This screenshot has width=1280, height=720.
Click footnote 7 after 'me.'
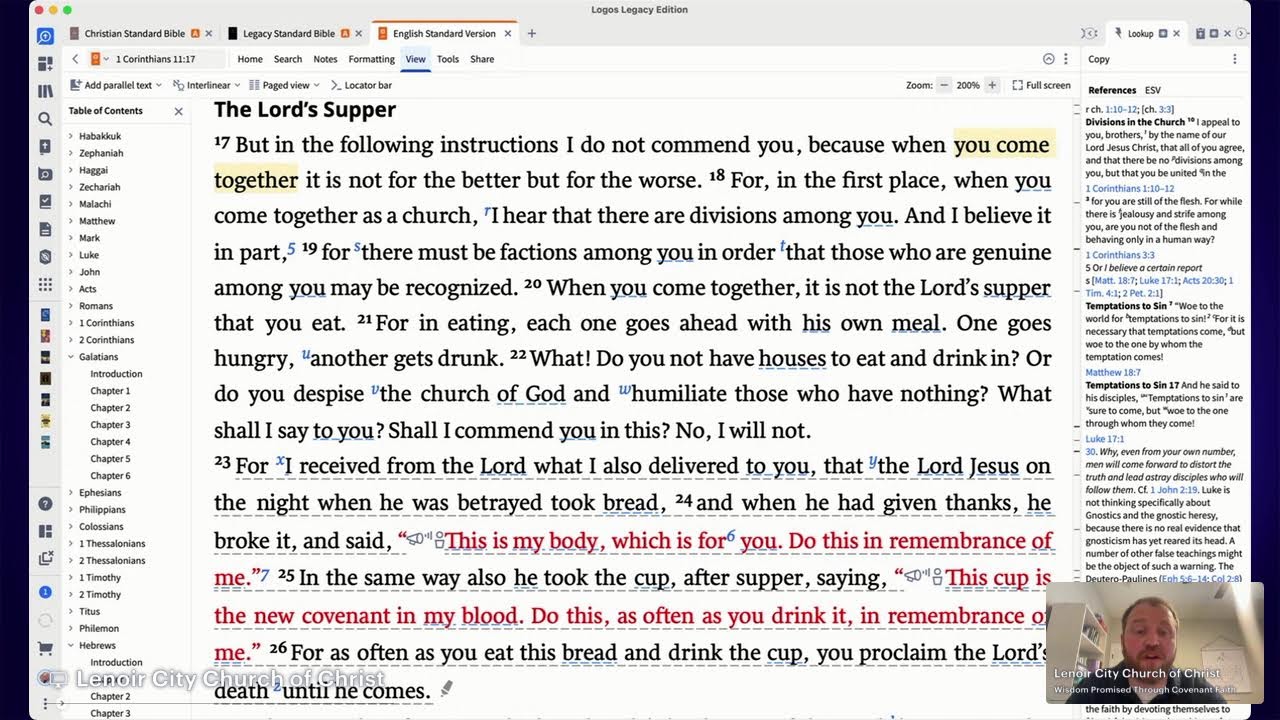coord(265,574)
